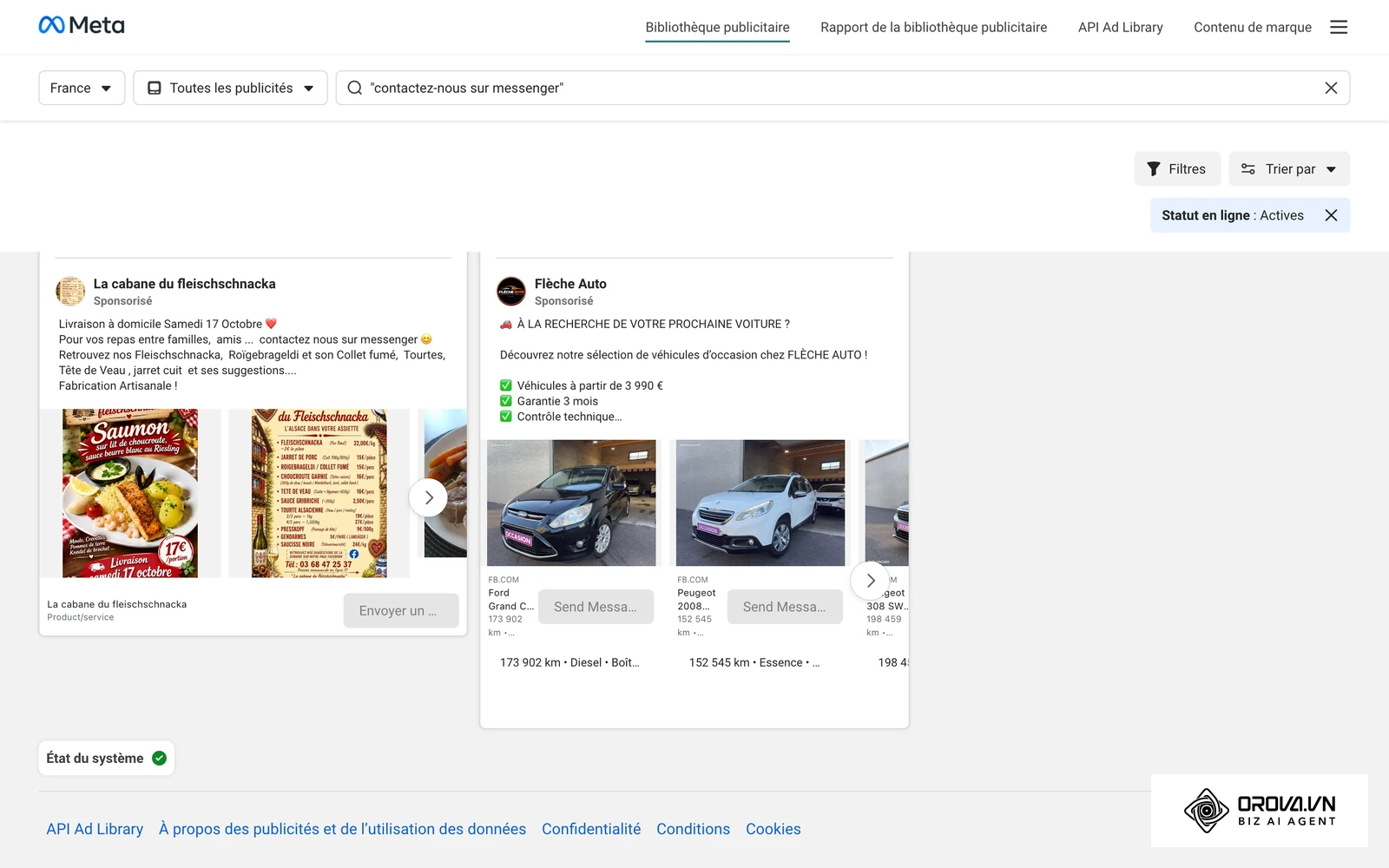Image resolution: width=1389 pixels, height=868 pixels.
Task: Click the white Peugeot 2008 image
Action: (760, 503)
